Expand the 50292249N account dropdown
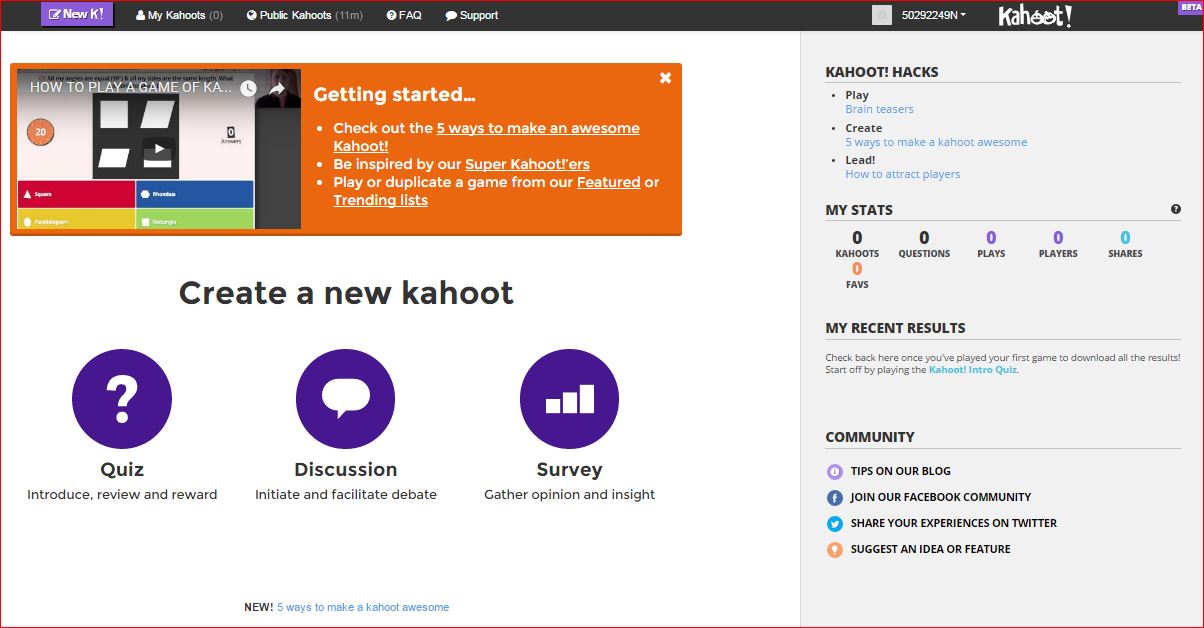The image size is (1204, 628). click(934, 15)
